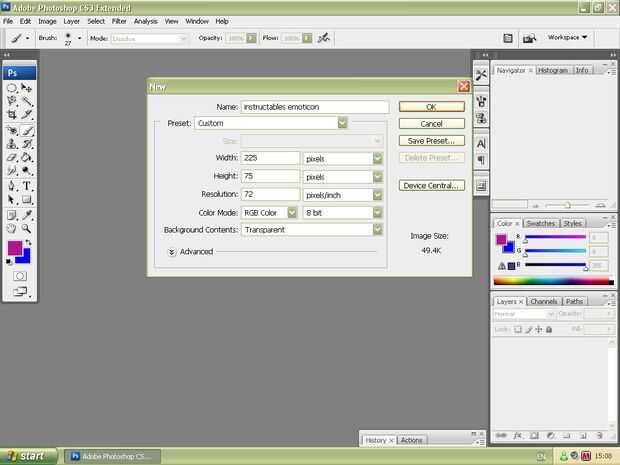This screenshot has height=465, width=620.
Task: Select the Dodge tool
Action: pyautogui.click(x=26, y=171)
